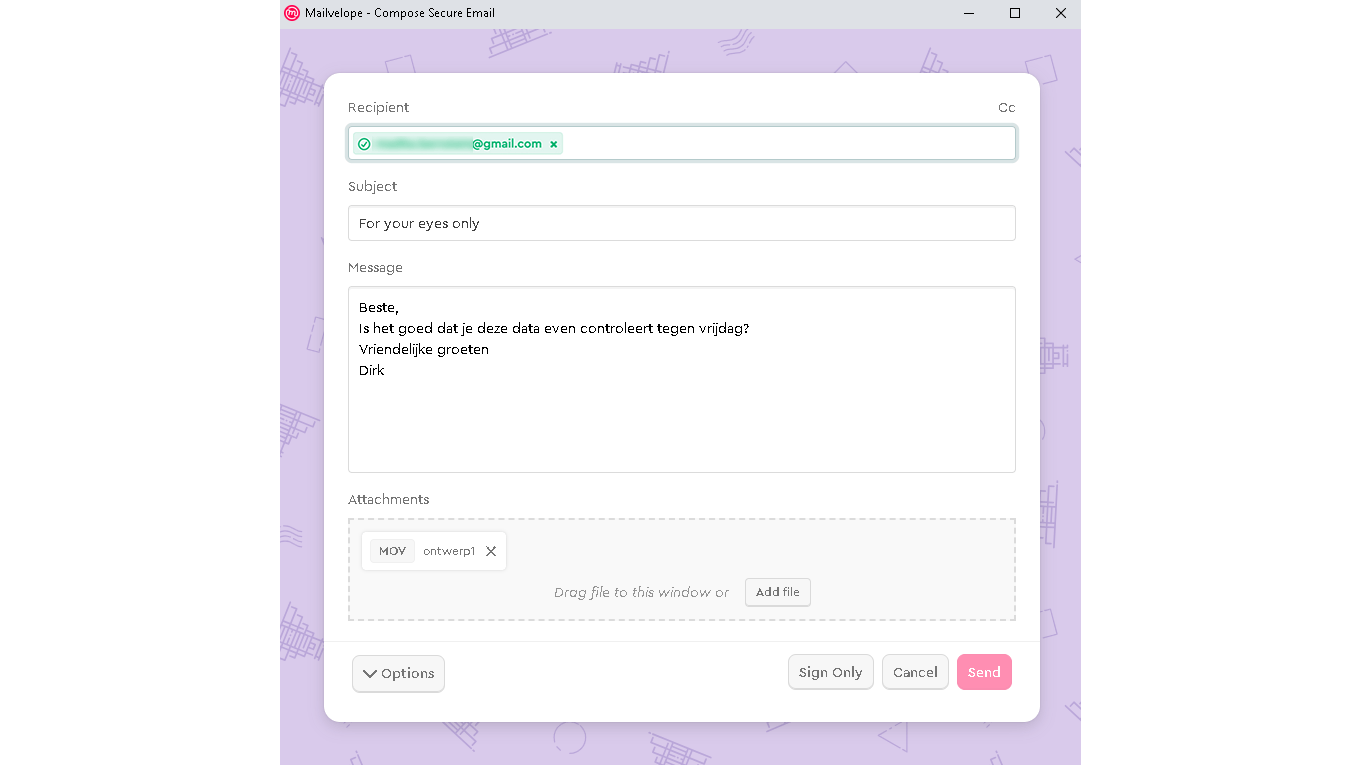Show the Cc field

(x=1006, y=108)
